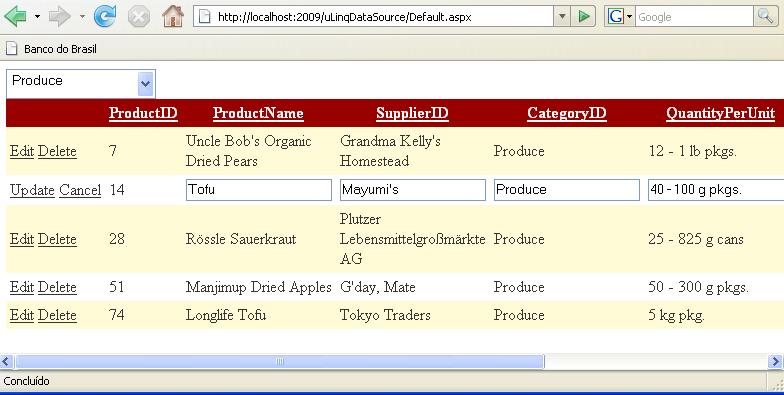Click the Concluído status bar text
The height and width of the screenshot is (395, 784).
coord(26,381)
